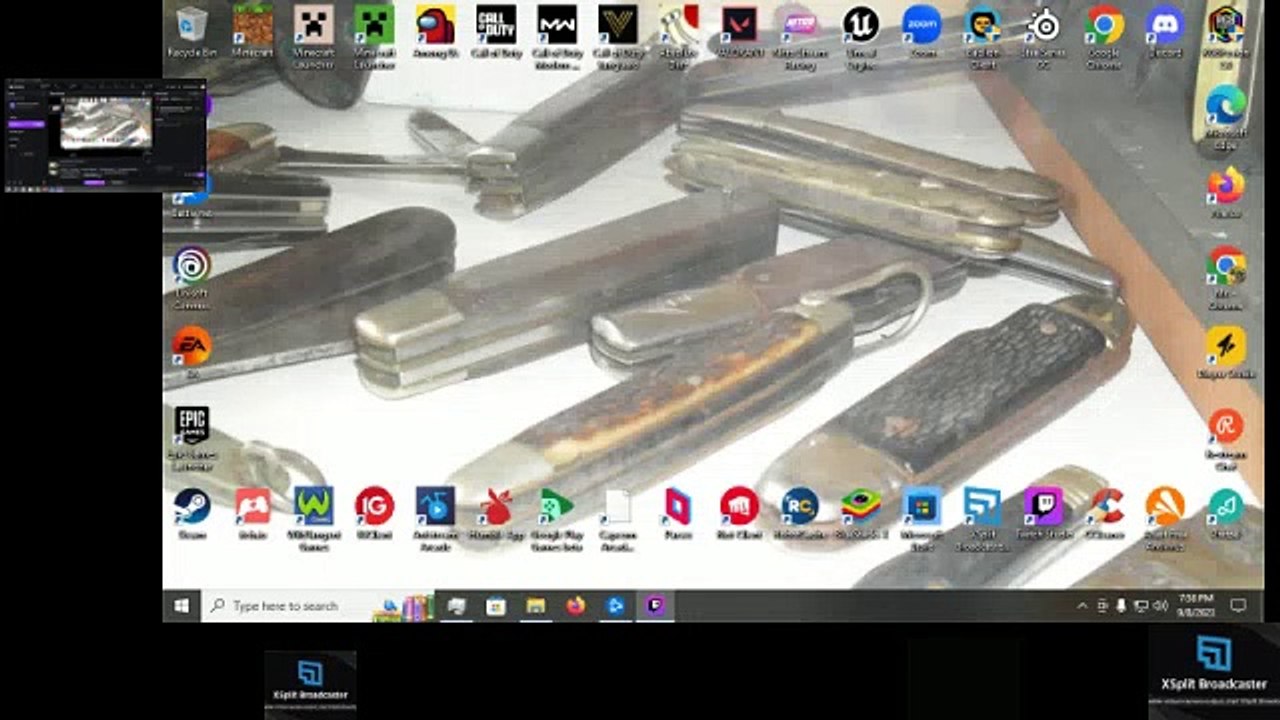Open the volume control in system tray
1280x720 pixels.
[1160, 606]
